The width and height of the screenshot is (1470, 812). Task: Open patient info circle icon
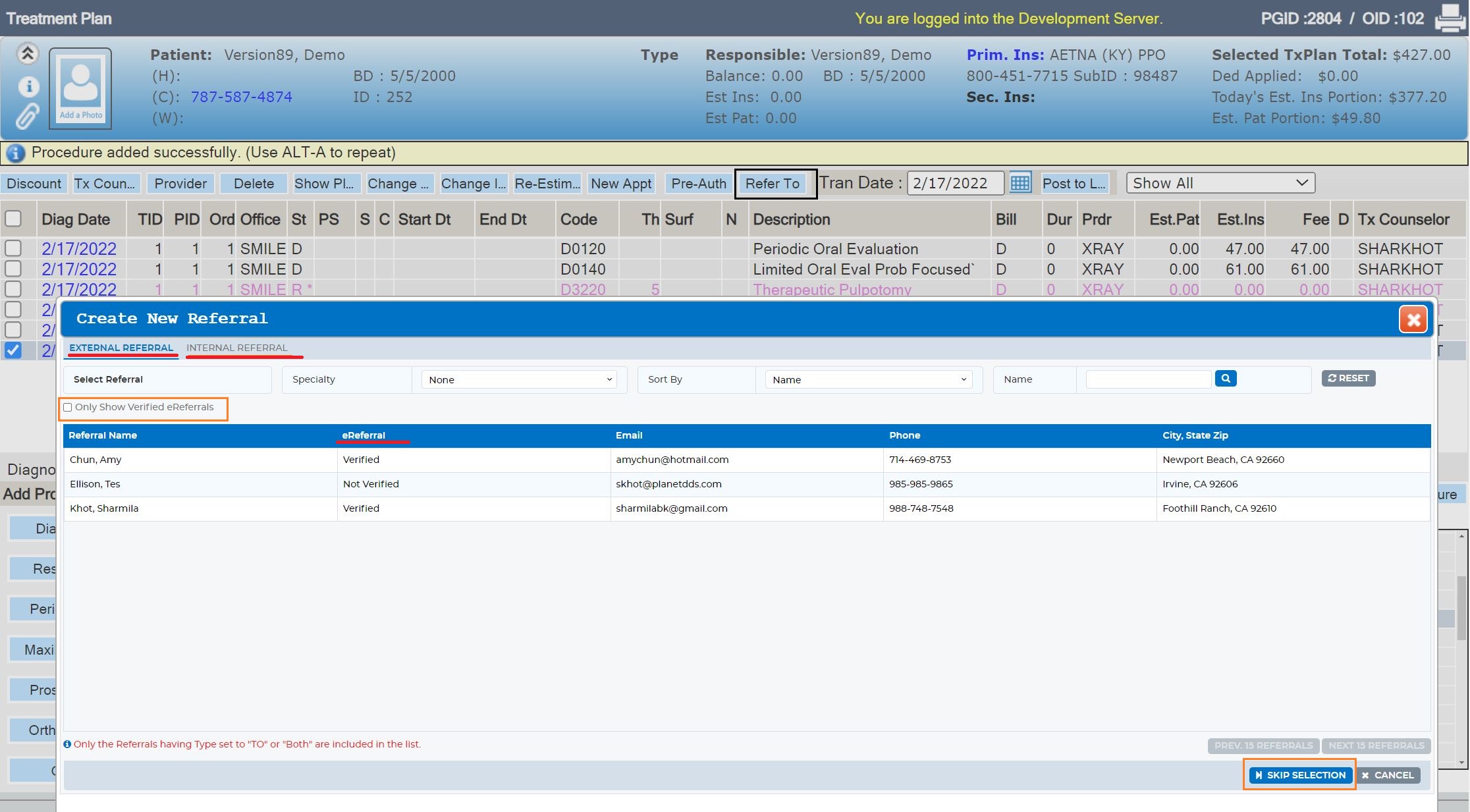(x=28, y=86)
